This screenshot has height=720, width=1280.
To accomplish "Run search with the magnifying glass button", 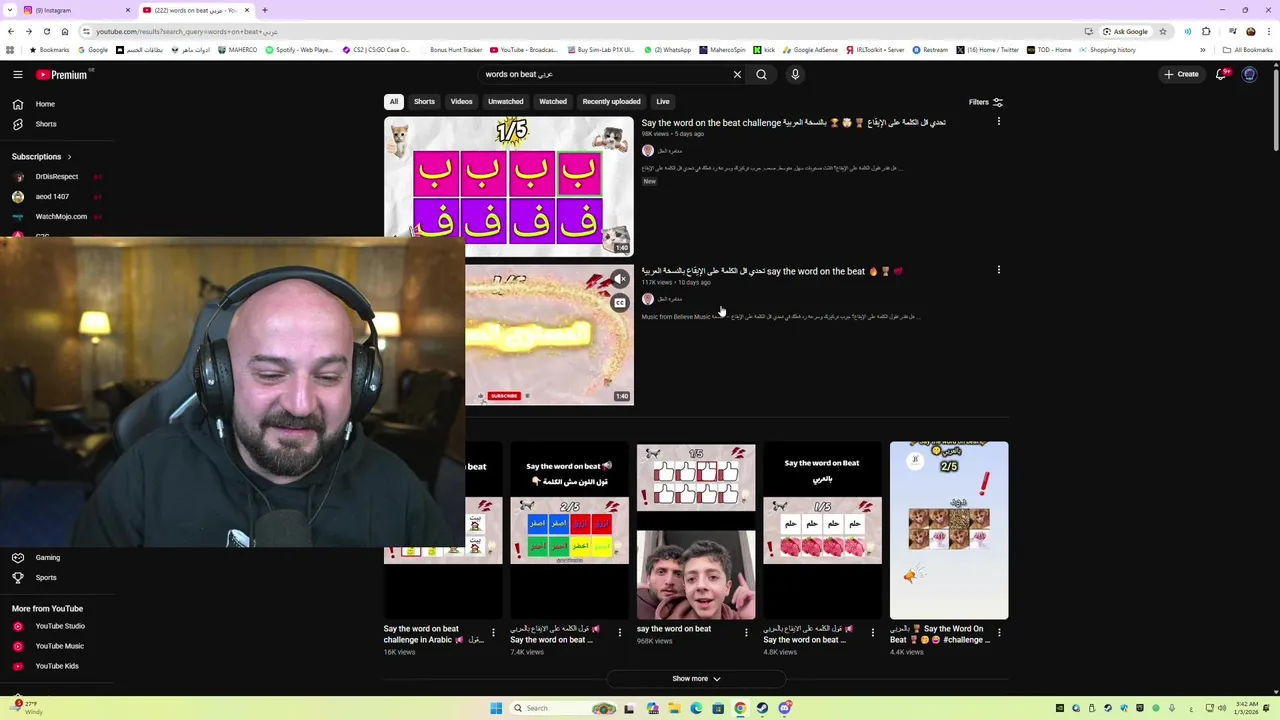I will (x=761, y=74).
